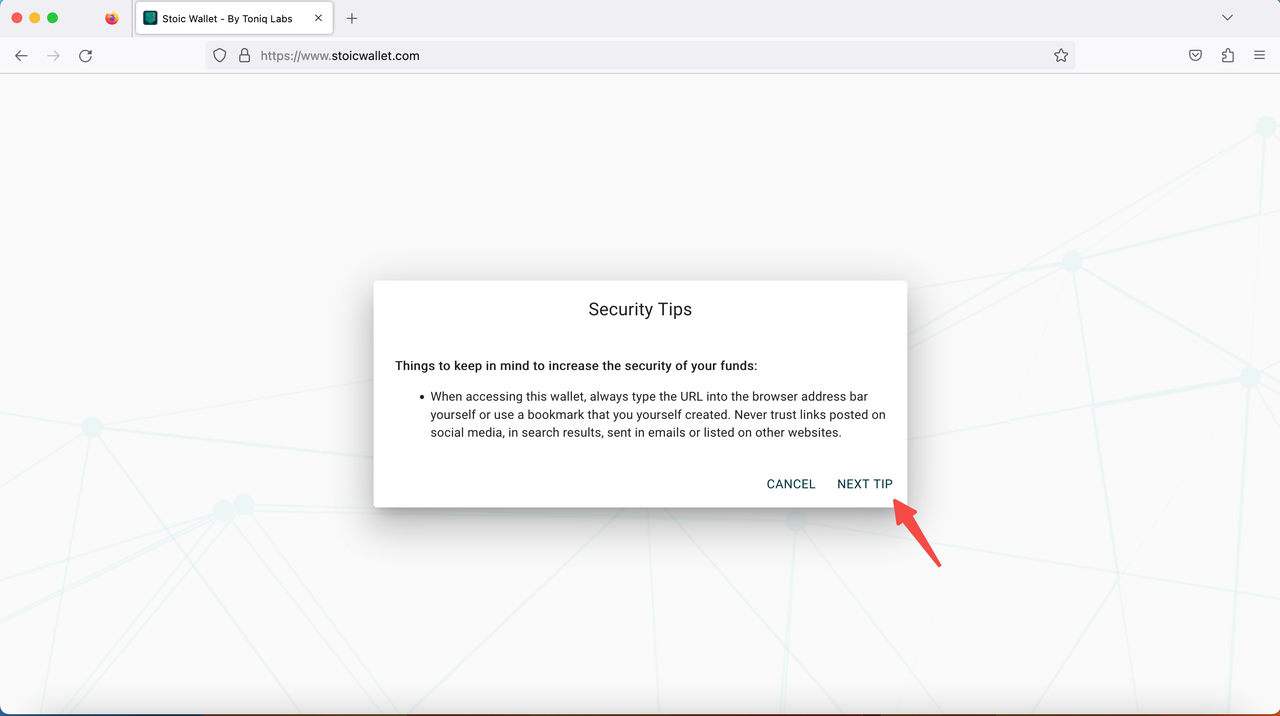Reload the current page

pyautogui.click(x=86, y=56)
